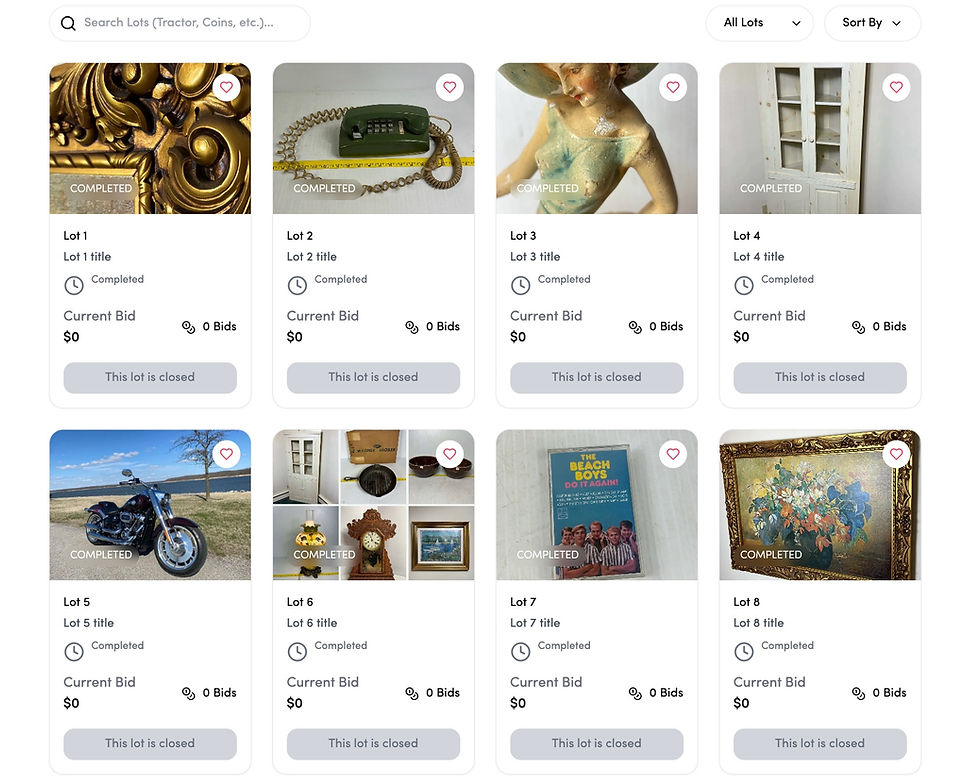Click the heart icon on Lot 3 figurine
Screen dimensions: 980x784
click(672, 87)
